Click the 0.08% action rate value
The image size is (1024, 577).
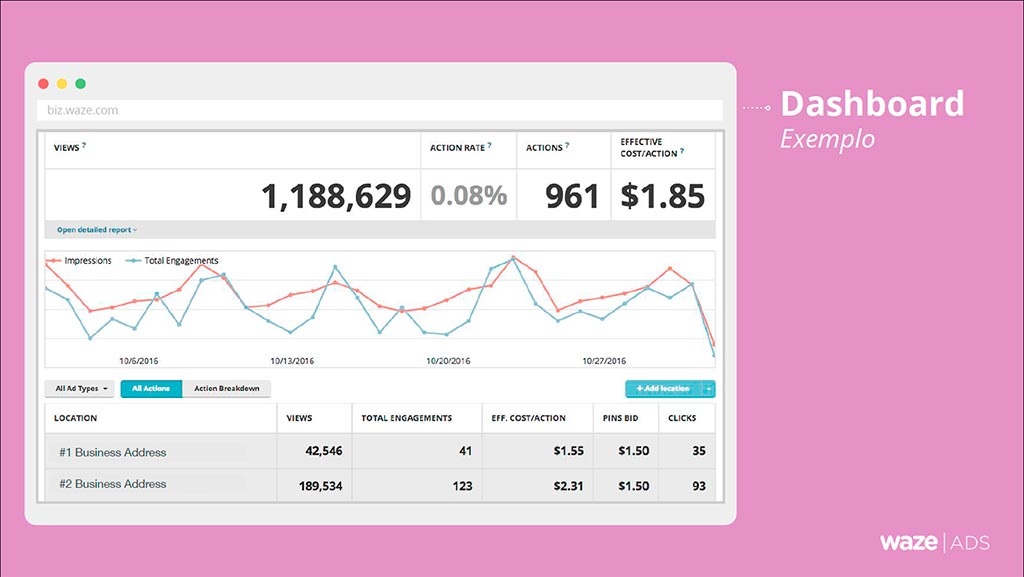coord(469,195)
